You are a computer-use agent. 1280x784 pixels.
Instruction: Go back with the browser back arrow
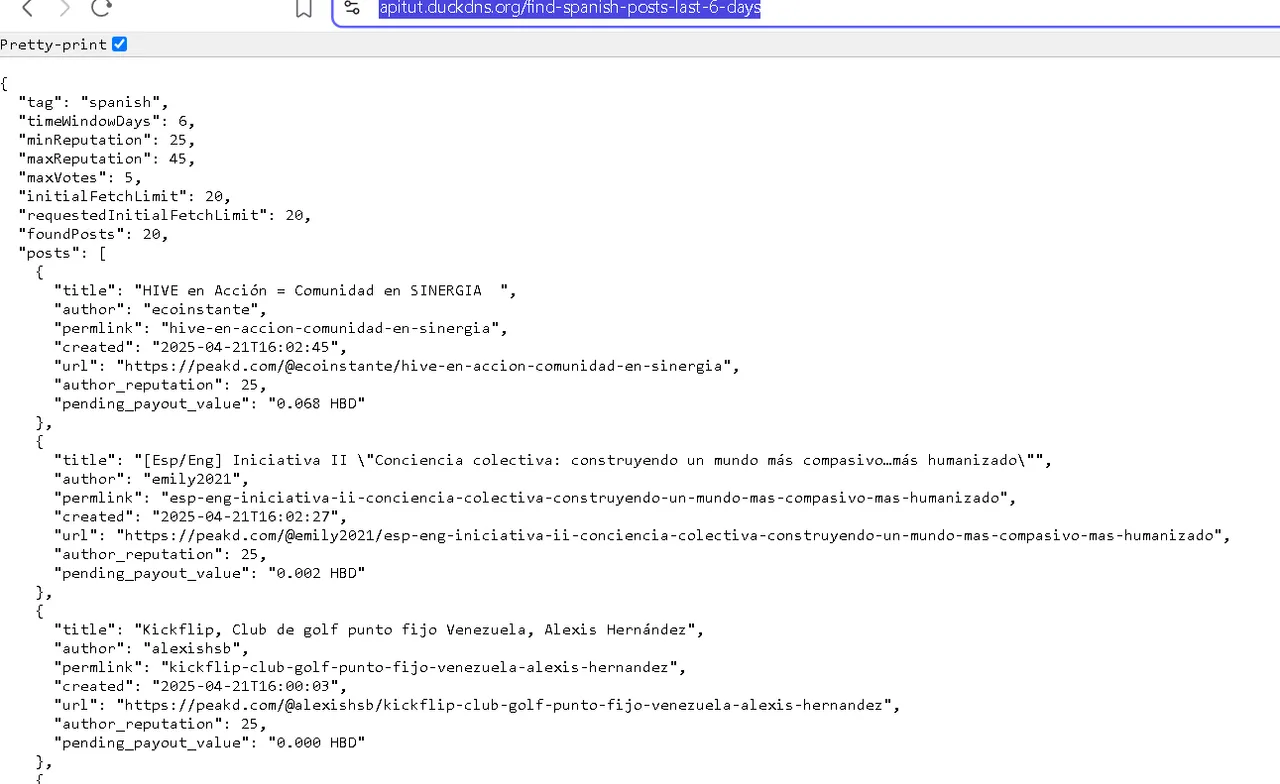coord(28,8)
